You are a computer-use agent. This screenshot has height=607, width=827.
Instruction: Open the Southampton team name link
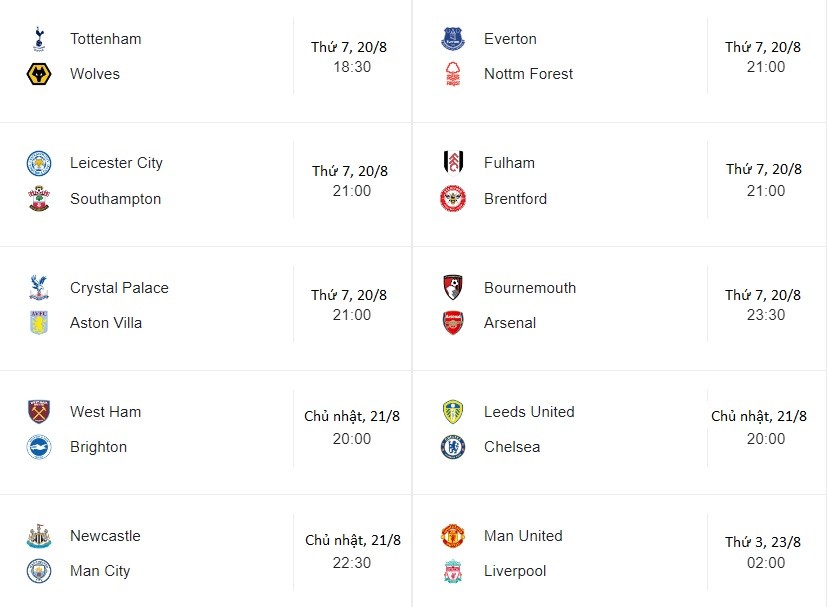[115, 199]
